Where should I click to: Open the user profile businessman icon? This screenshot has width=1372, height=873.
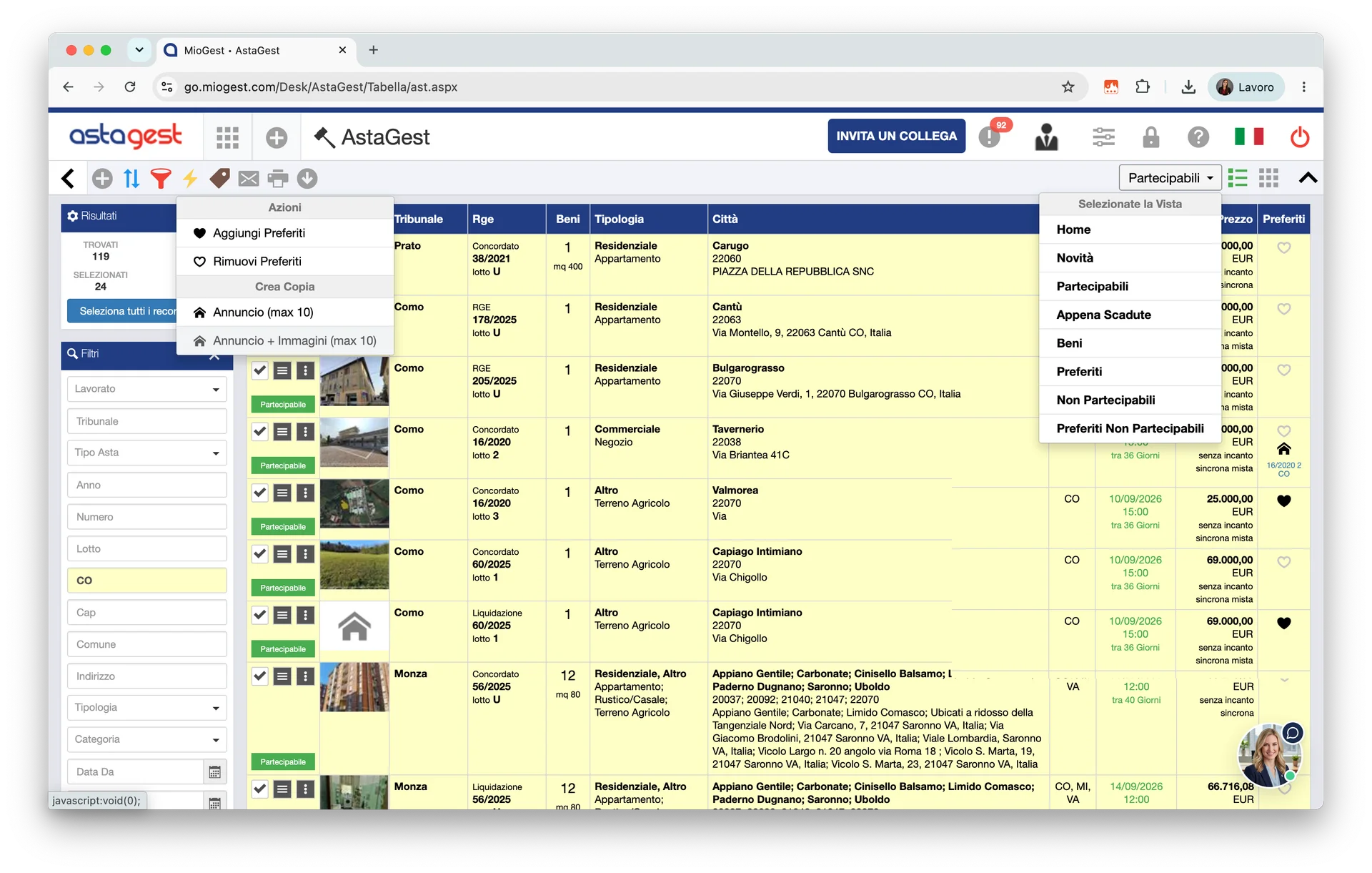pos(1046,137)
